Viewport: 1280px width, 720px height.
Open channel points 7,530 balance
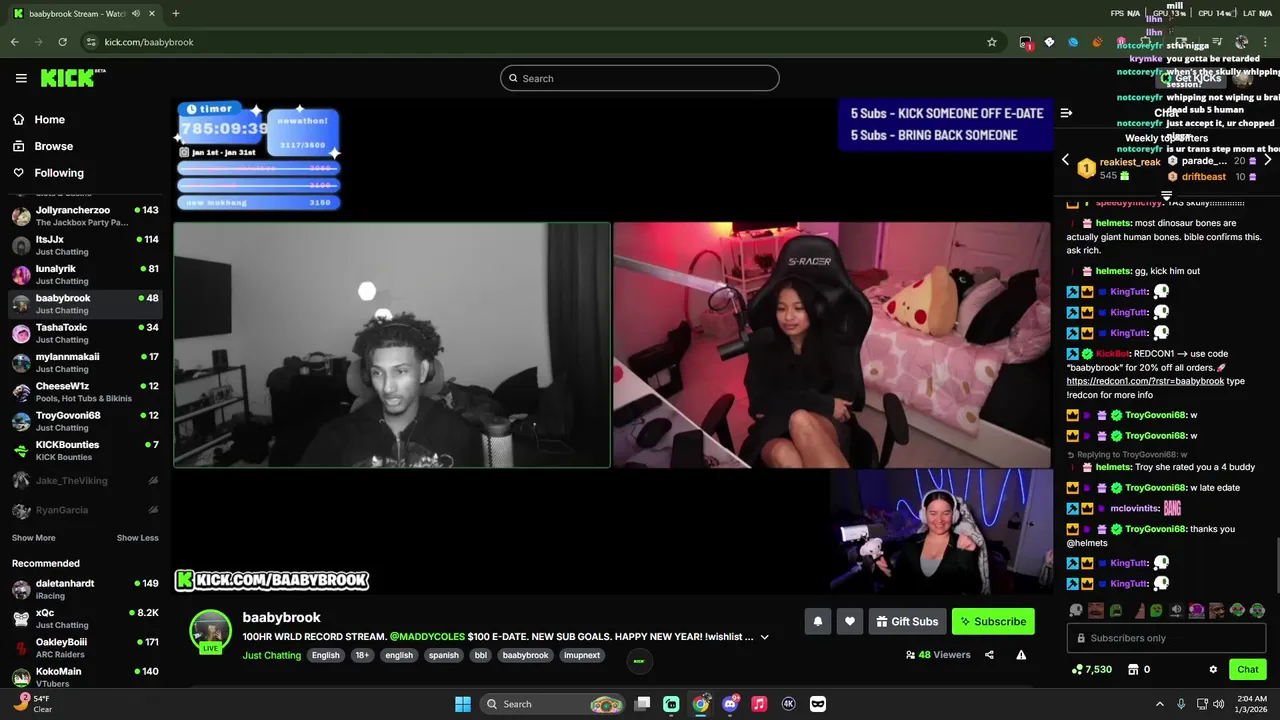point(1091,669)
